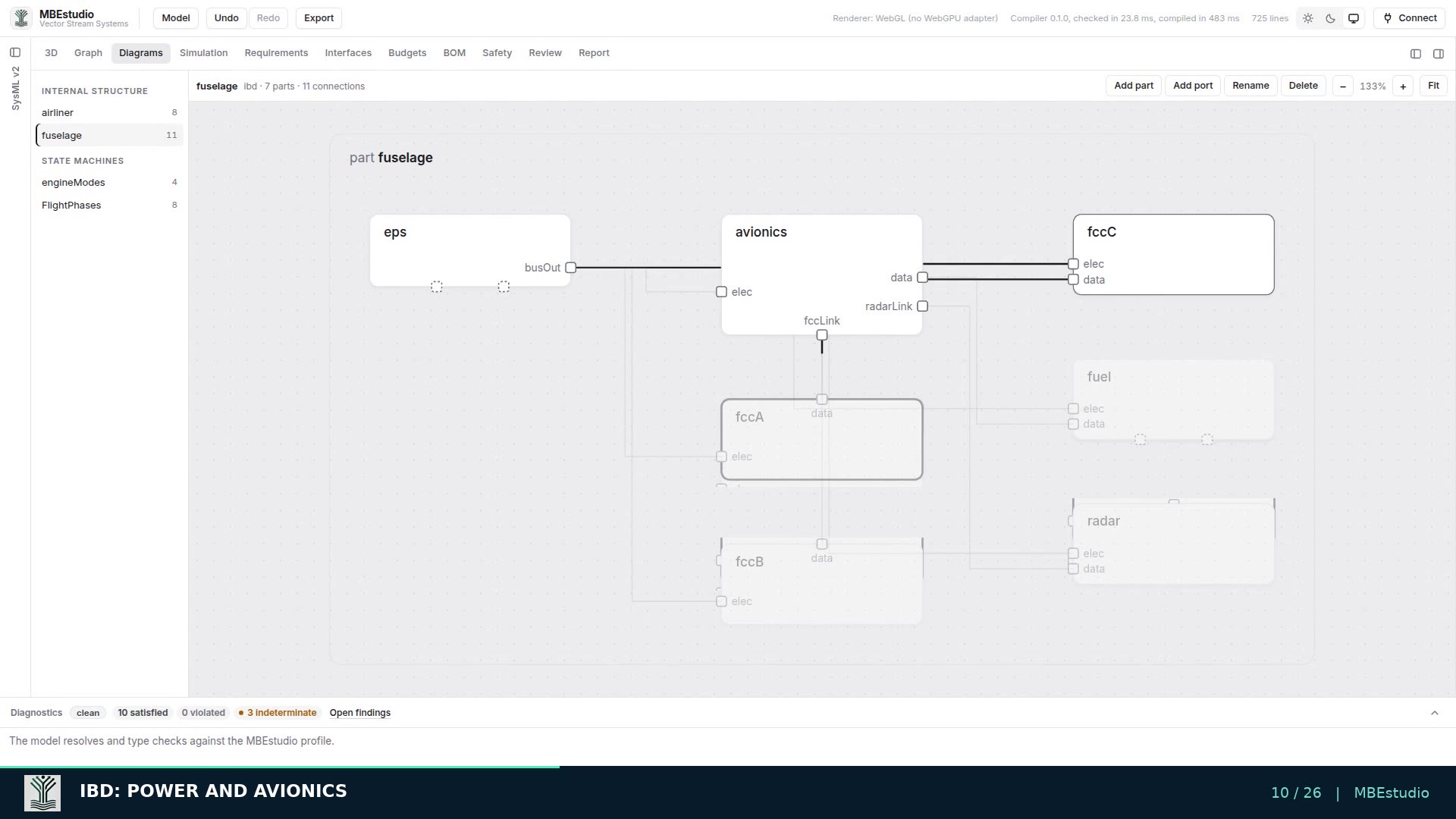Image resolution: width=1456 pixels, height=819 pixels.
Task: Select radarLink port on avionics
Action: click(922, 306)
